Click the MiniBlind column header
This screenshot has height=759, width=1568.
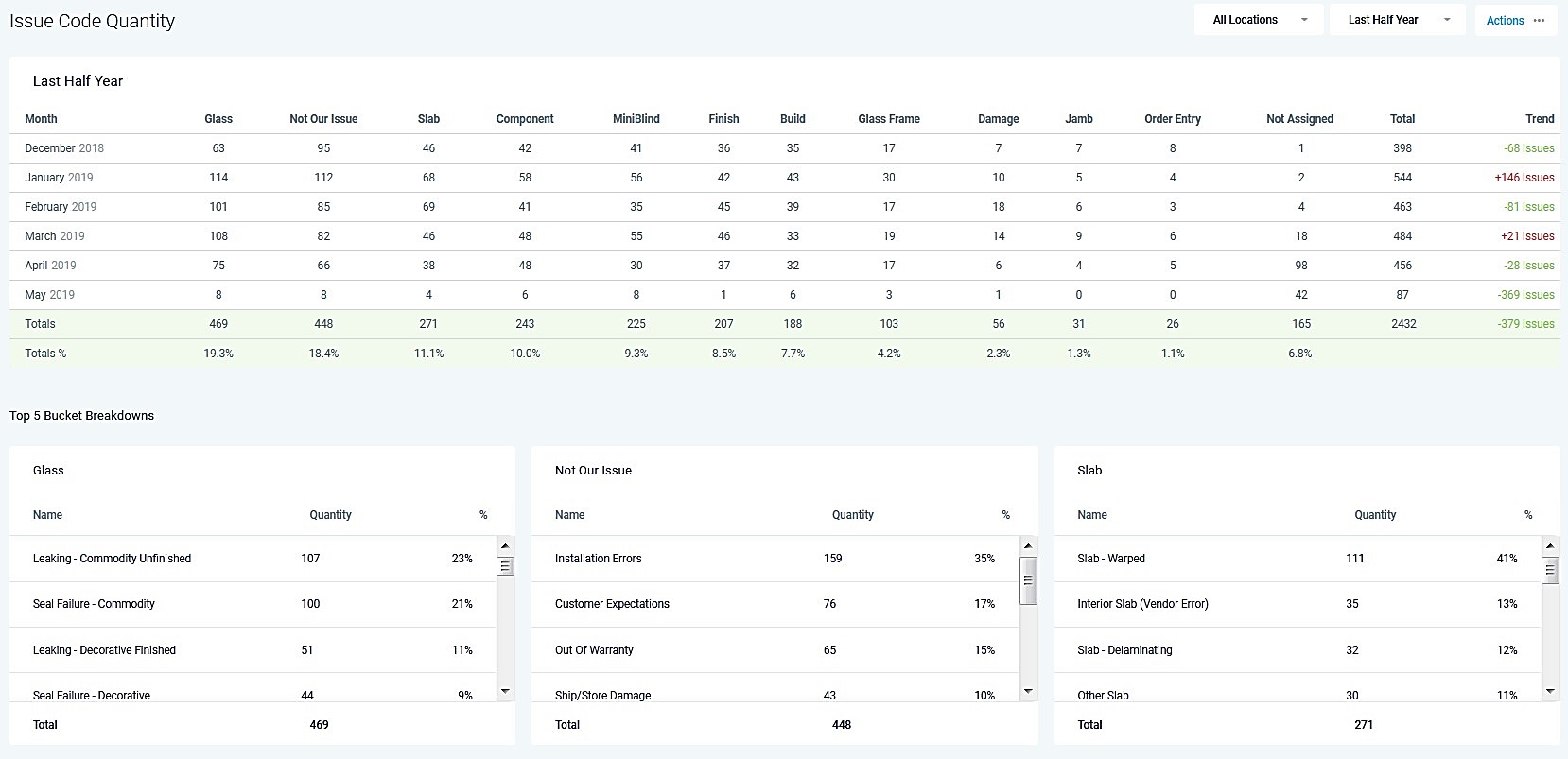(636, 119)
